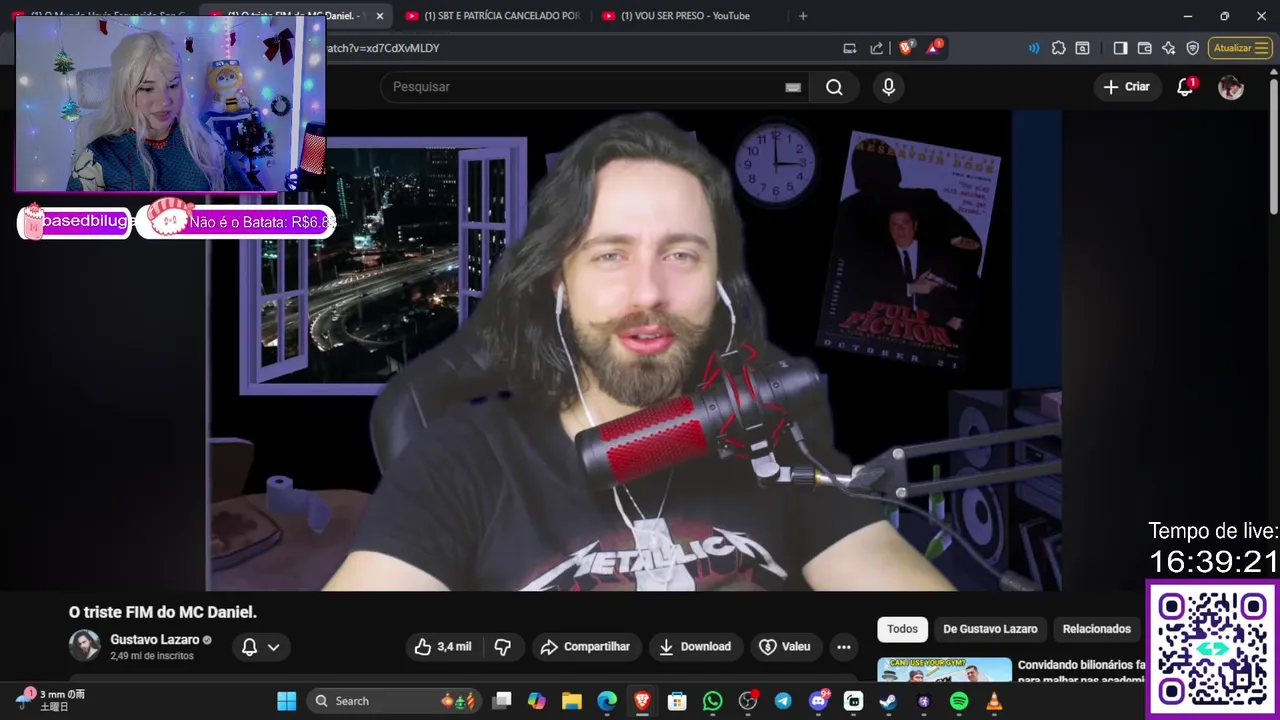Screen dimensions: 1280x720
Task: Open the on-screen keyboard icon in search box
Action: point(793,87)
